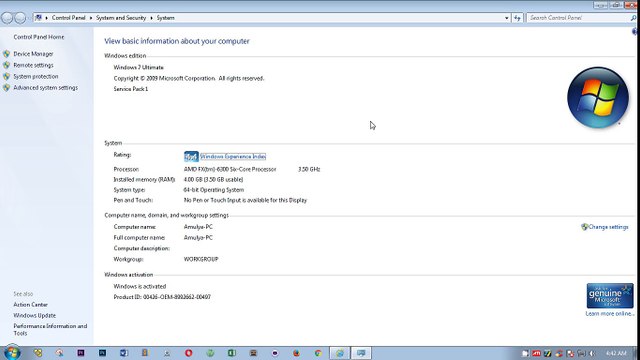Image resolution: width=640 pixels, height=360 pixels.
Task: Open Google Chrome from the taskbar
Action: 318,353
